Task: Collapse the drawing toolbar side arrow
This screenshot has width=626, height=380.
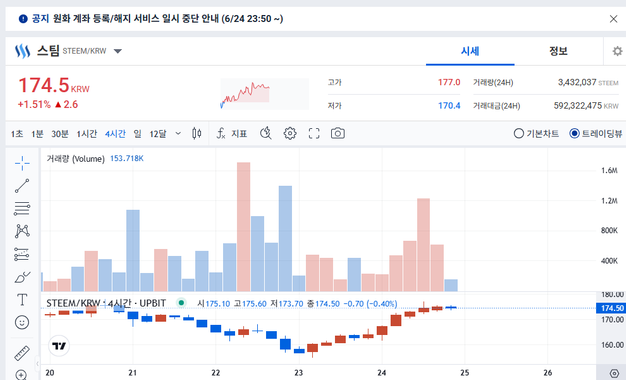Action: pos(38,363)
